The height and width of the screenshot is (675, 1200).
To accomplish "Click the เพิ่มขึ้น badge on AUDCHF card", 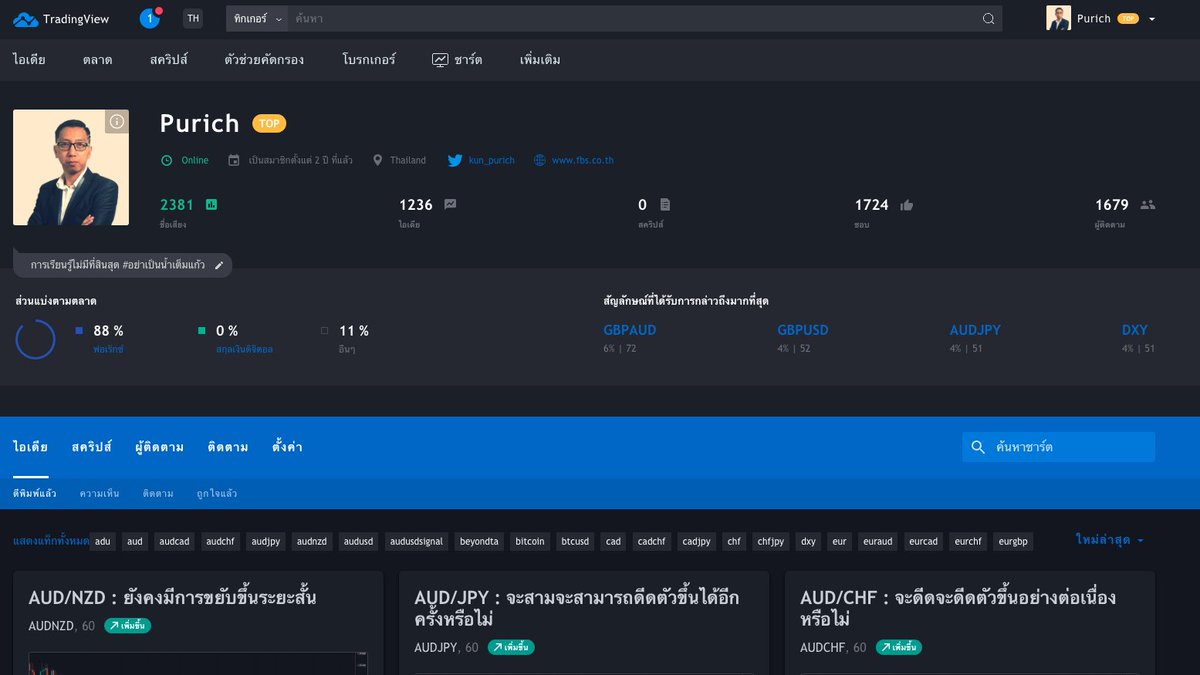I will click(x=899, y=647).
